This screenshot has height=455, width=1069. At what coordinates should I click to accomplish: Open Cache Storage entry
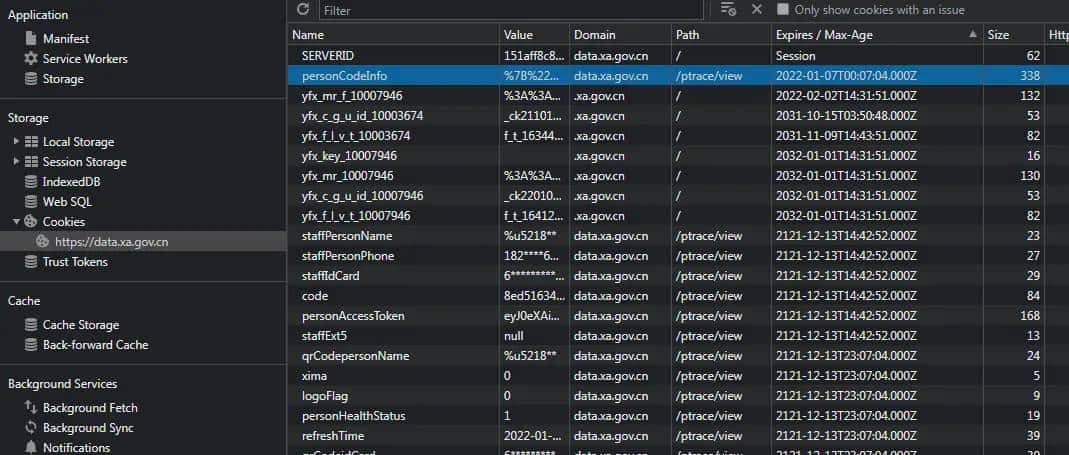coord(80,325)
